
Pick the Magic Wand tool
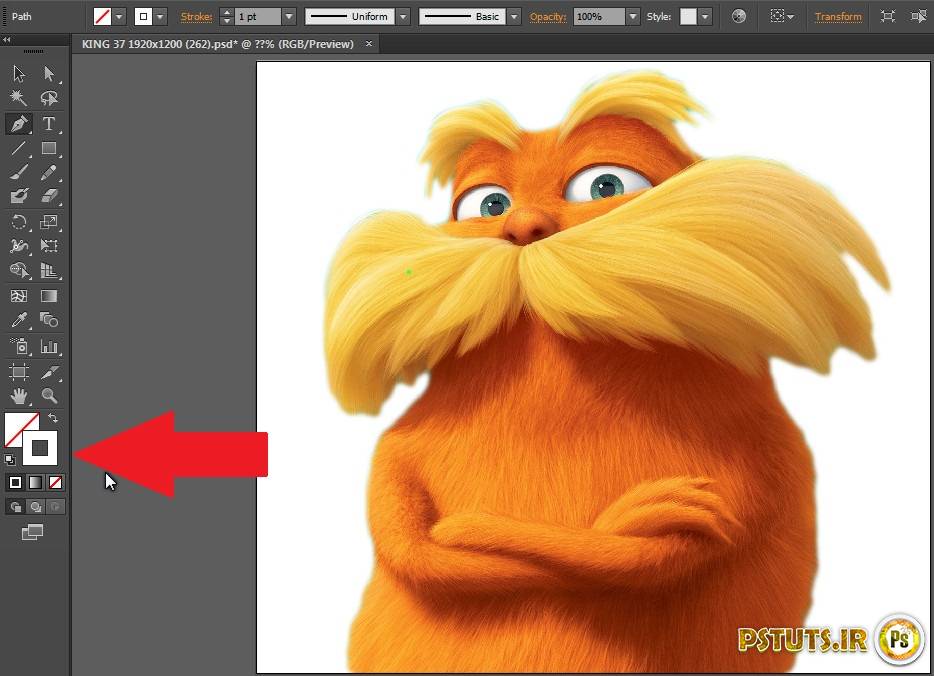coord(19,98)
